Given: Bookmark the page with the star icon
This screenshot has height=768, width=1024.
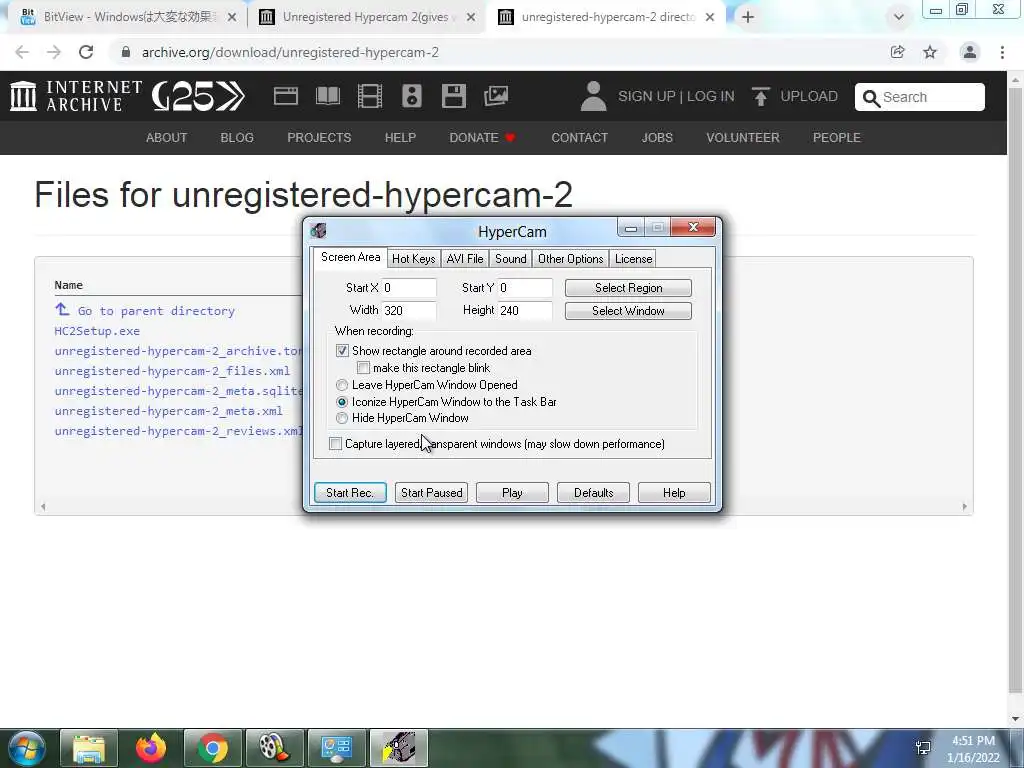Looking at the screenshot, I should pos(930,52).
